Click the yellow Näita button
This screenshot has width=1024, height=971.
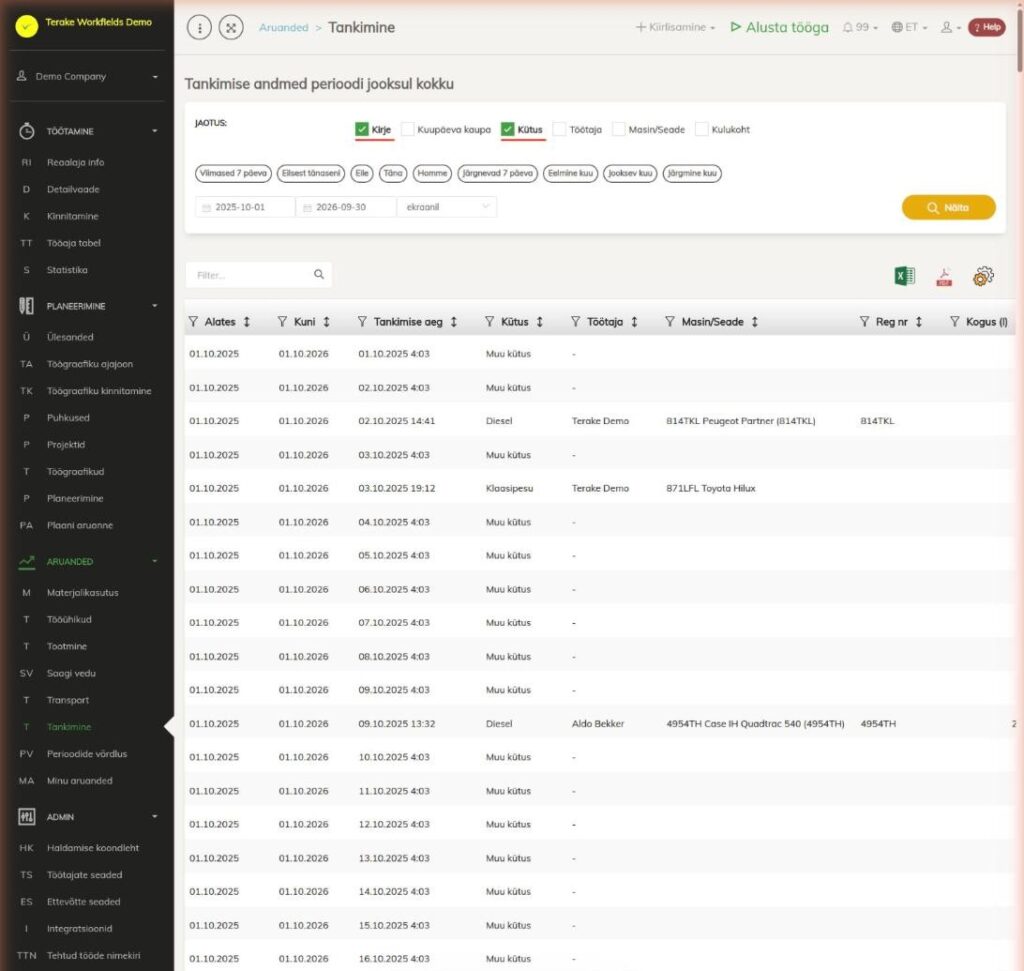pos(948,208)
